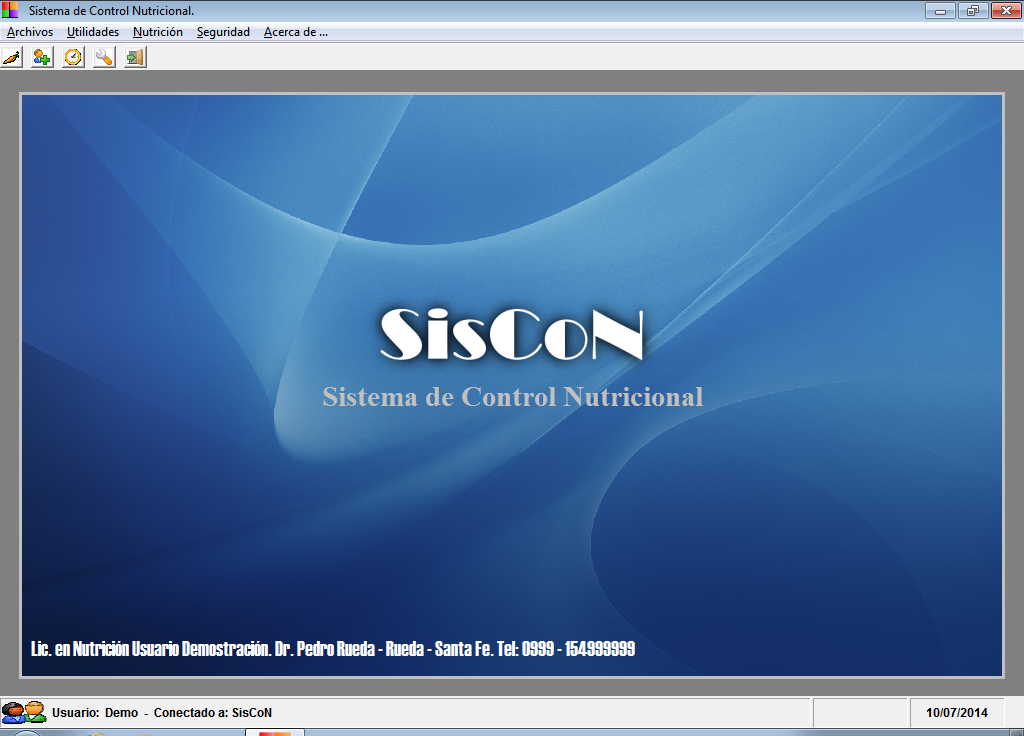The width and height of the screenshot is (1024, 736).
Task: Open the Acerca de menu
Action: click(x=295, y=31)
